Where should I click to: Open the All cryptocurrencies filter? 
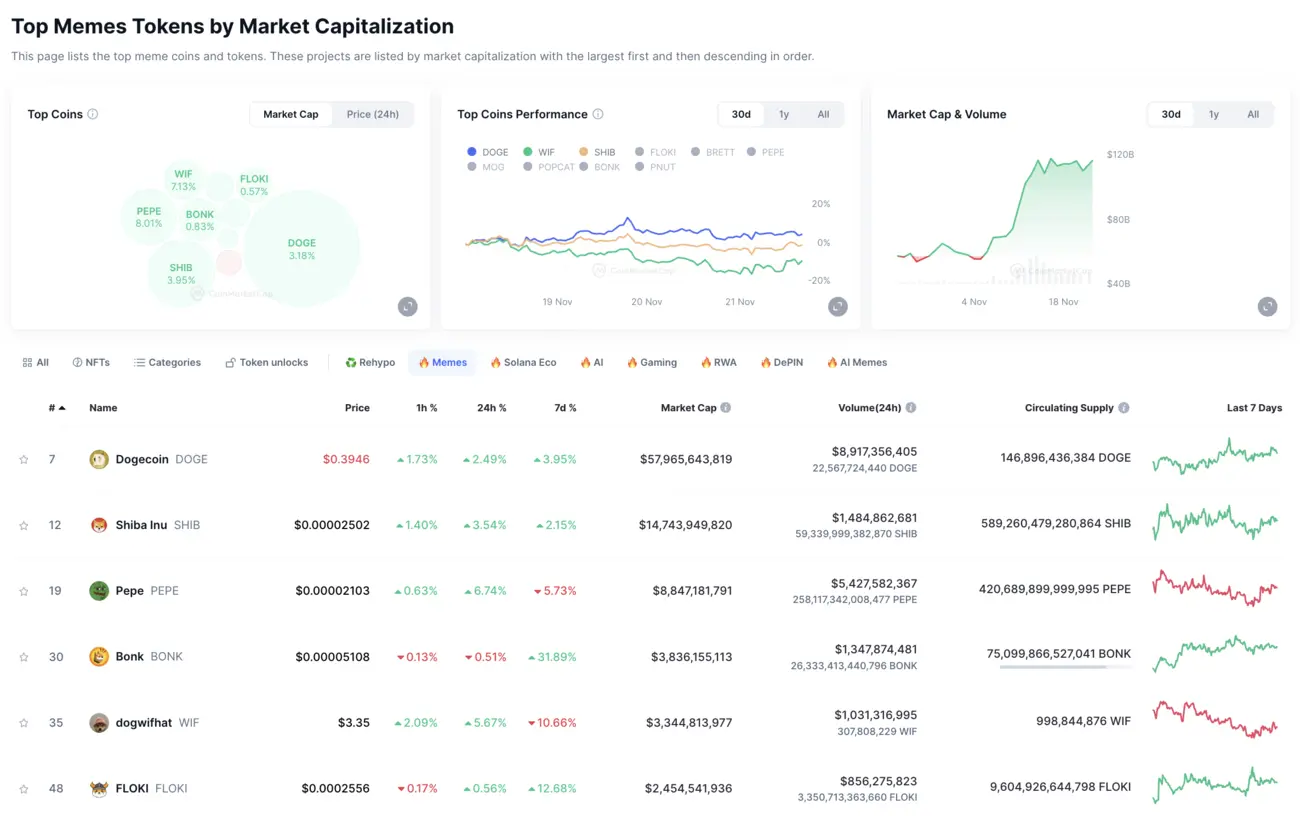point(35,363)
